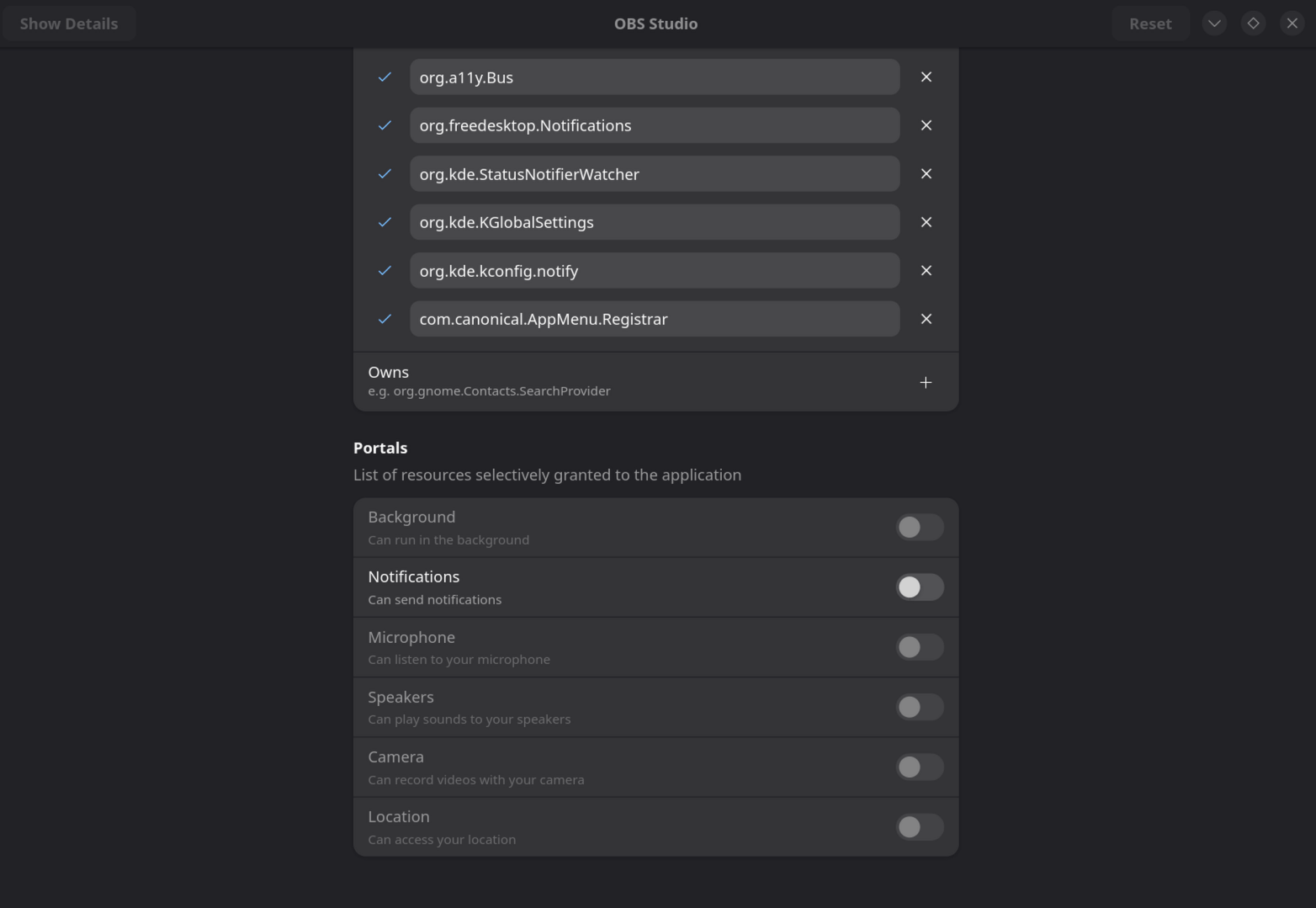Click the checkmark beside org.kde.KGlobalSettings
The width and height of the screenshot is (1316, 908).
pyautogui.click(x=385, y=222)
